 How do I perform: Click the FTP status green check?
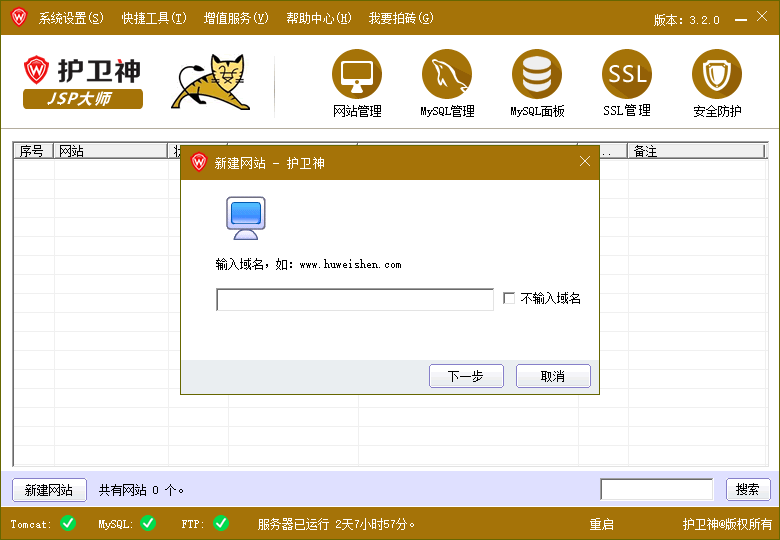(221, 523)
